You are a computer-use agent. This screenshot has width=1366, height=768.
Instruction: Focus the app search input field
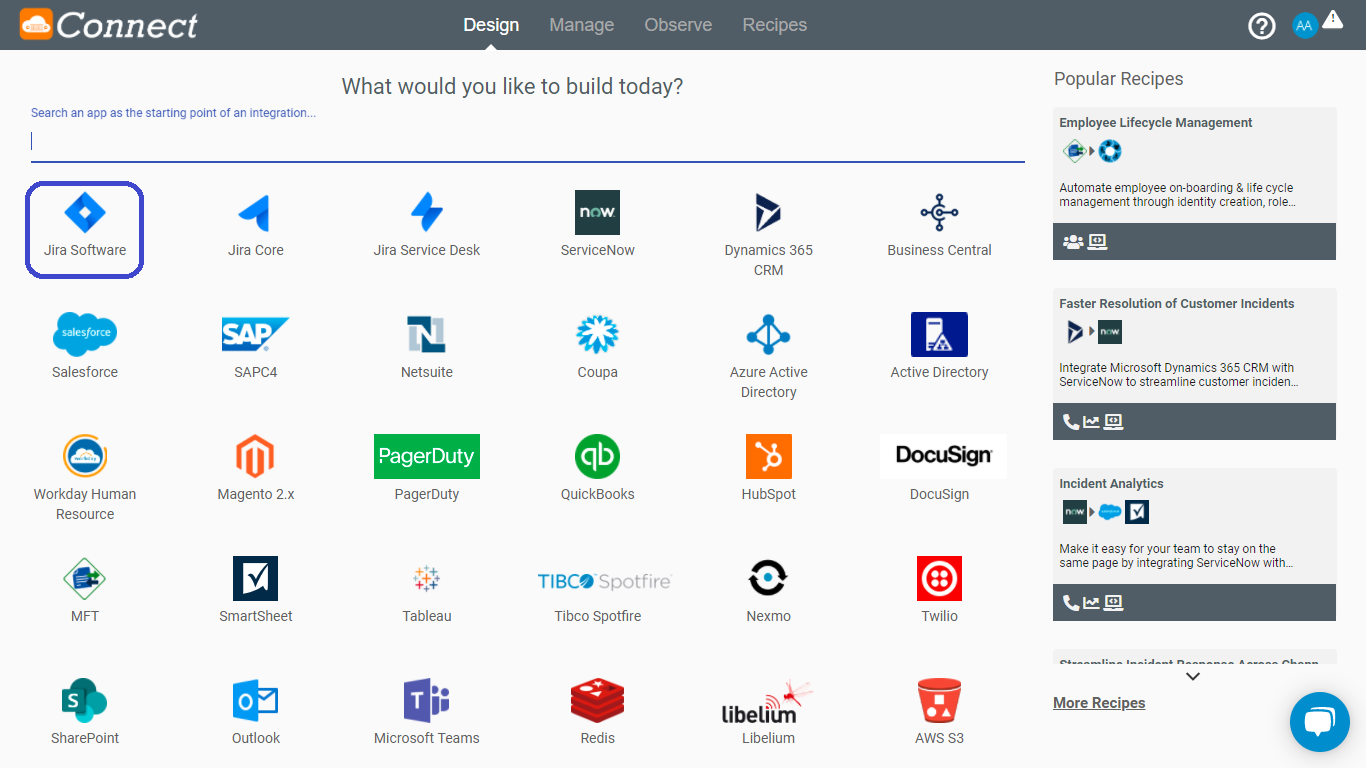tap(528, 141)
